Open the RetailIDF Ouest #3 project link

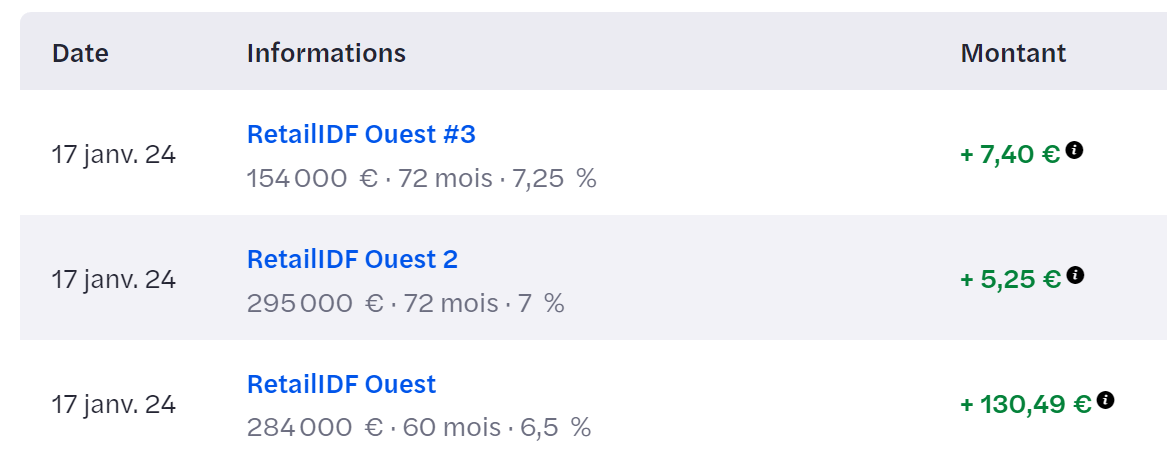[361, 134]
